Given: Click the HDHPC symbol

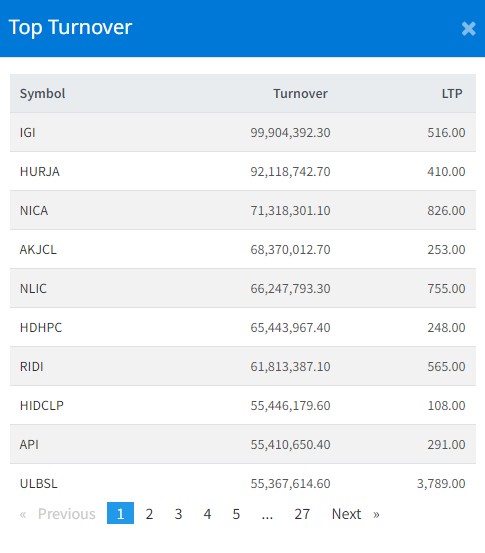Looking at the screenshot, I should click(41, 328).
